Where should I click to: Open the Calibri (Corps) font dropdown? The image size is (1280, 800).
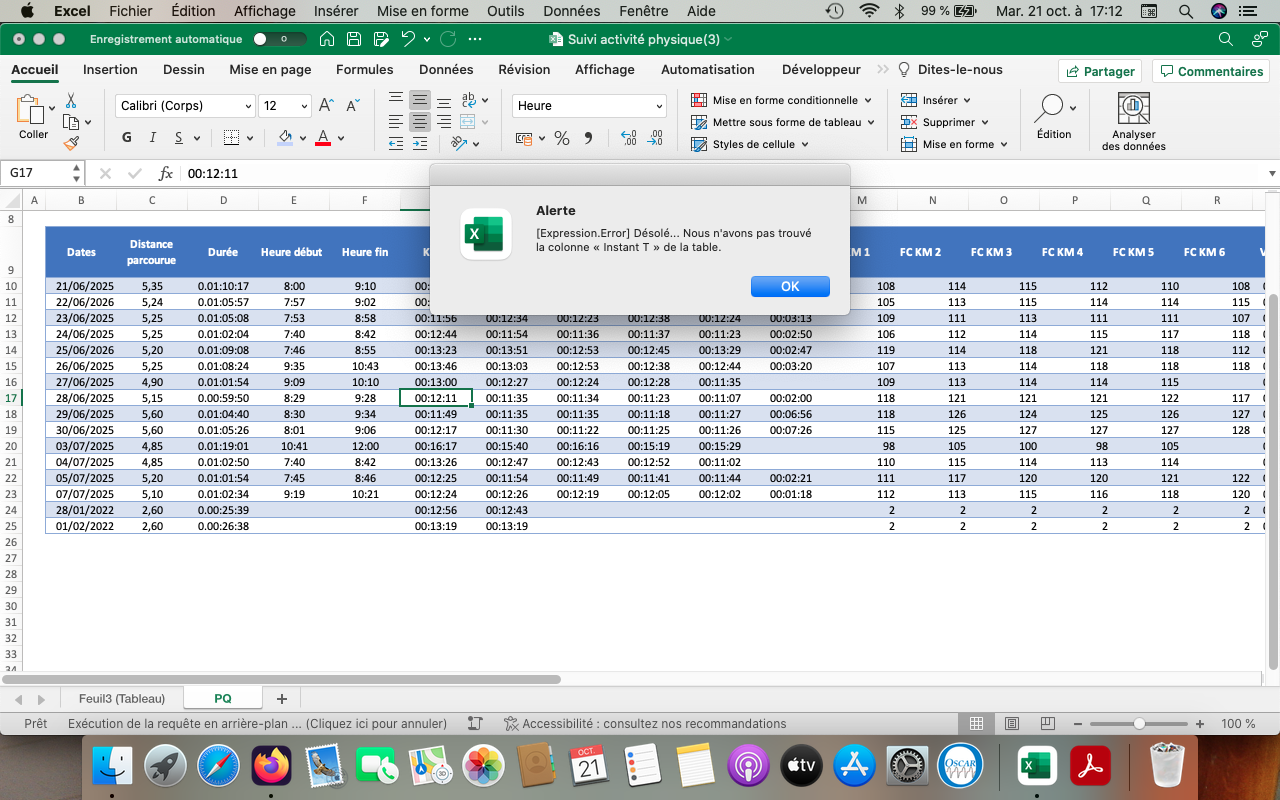click(186, 106)
